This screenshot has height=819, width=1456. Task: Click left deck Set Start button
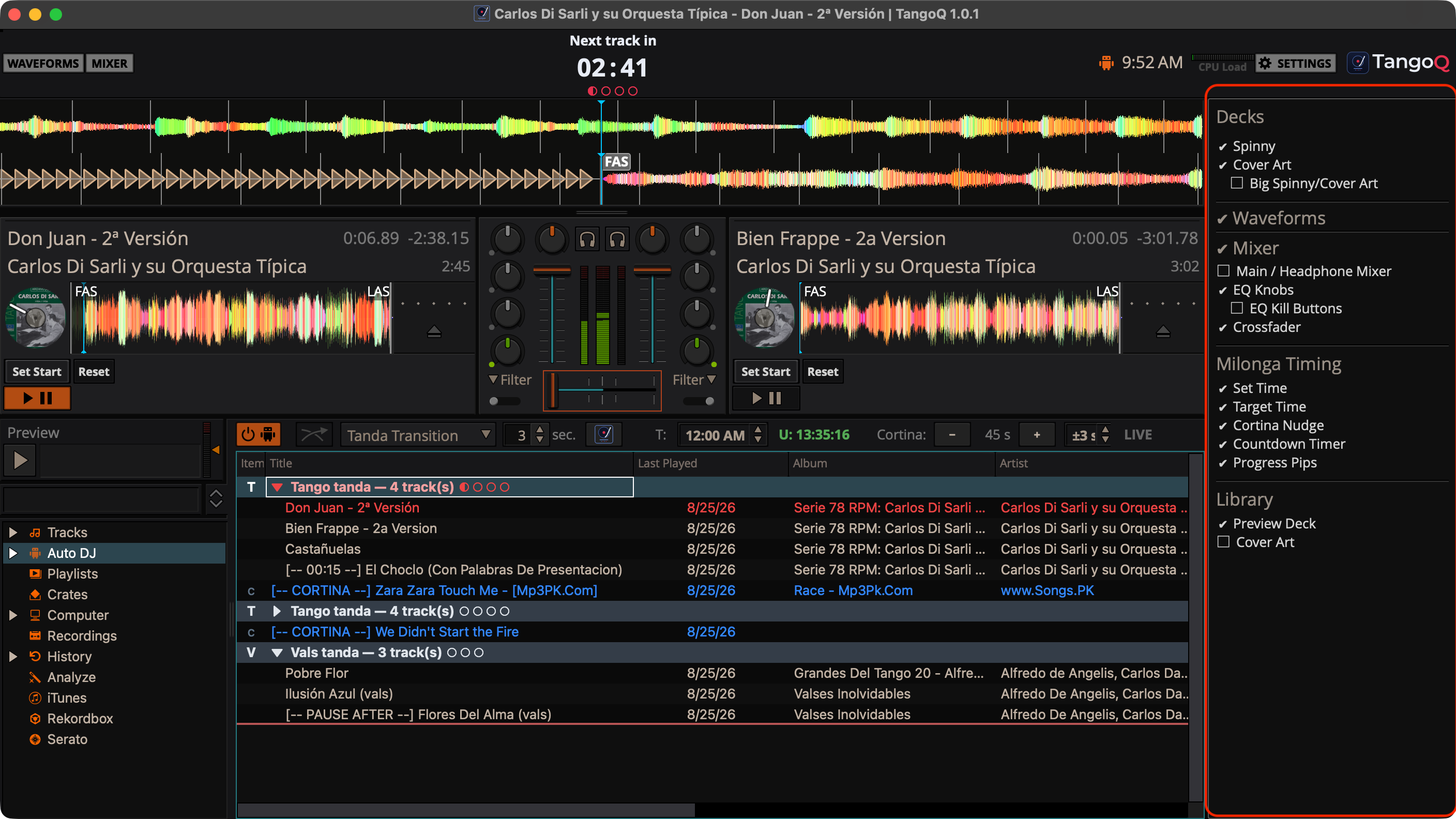coord(37,371)
